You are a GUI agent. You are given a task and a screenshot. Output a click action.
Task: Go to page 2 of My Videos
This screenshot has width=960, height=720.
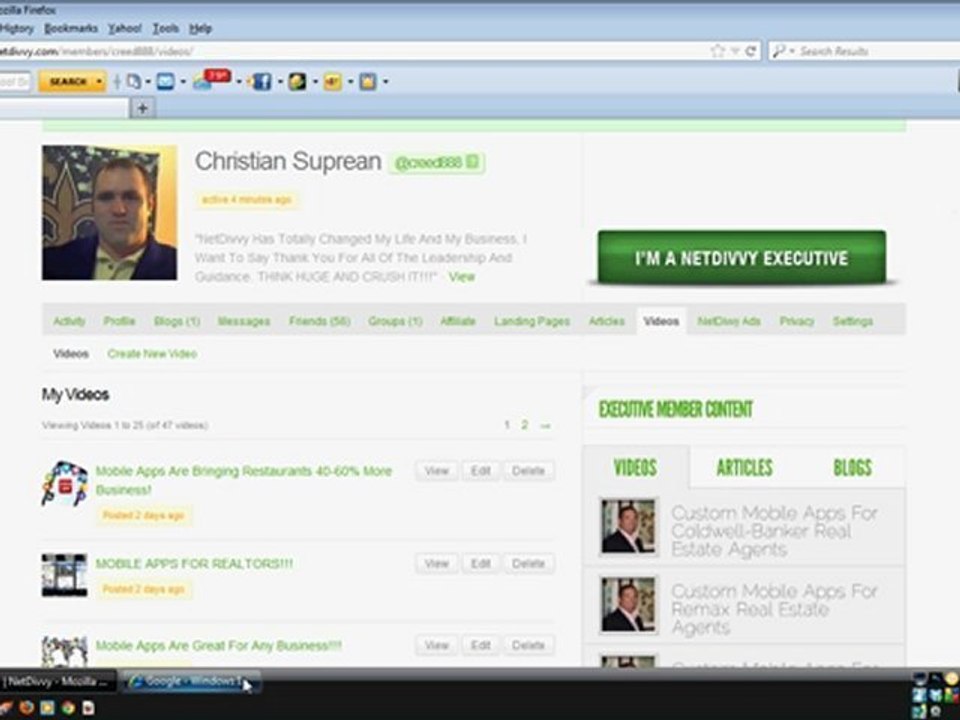pyautogui.click(x=524, y=425)
